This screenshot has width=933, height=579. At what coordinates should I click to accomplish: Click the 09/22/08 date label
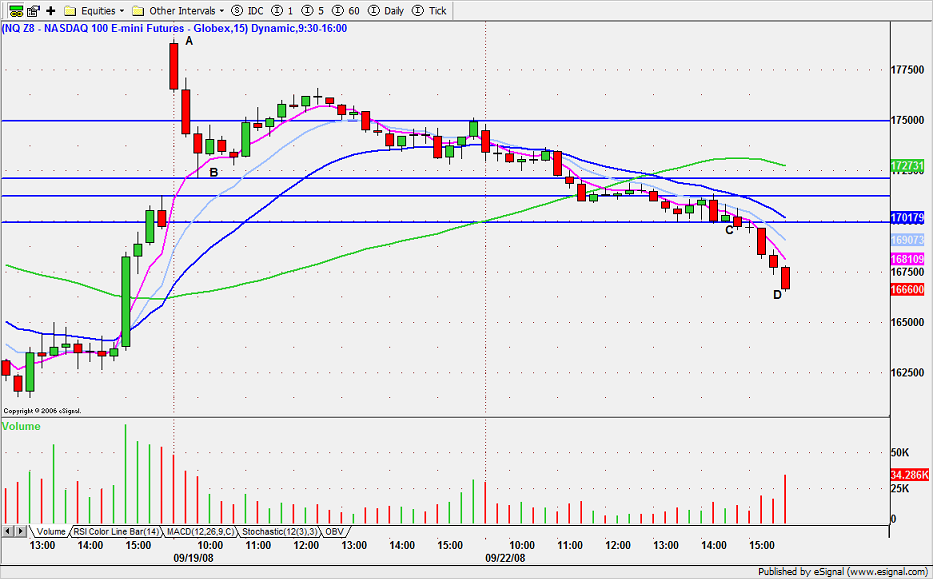[x=505, y=559]
